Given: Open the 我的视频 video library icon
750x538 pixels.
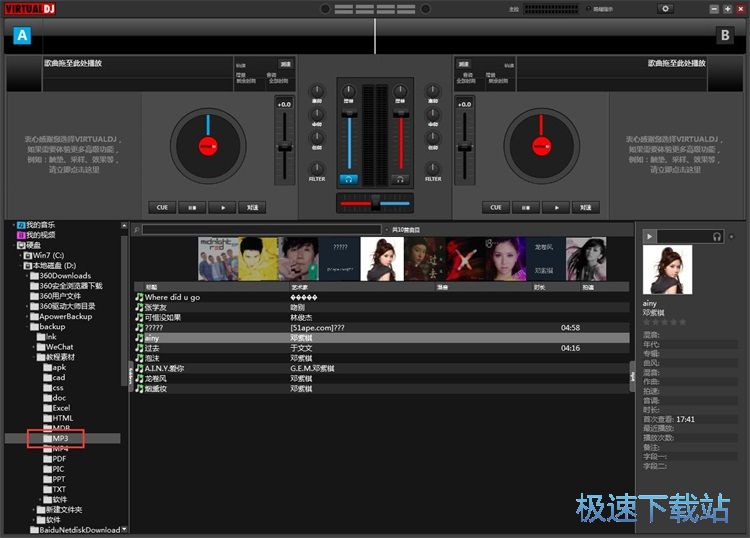Looking at the screenshot, I should [21, 235].
